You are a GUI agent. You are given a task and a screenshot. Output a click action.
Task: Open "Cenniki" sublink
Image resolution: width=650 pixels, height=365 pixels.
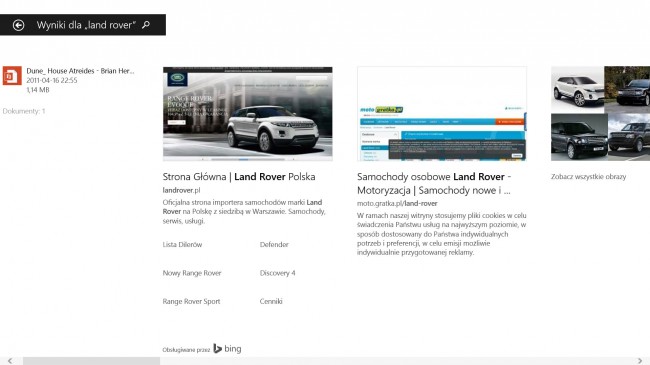click(271, 302)
